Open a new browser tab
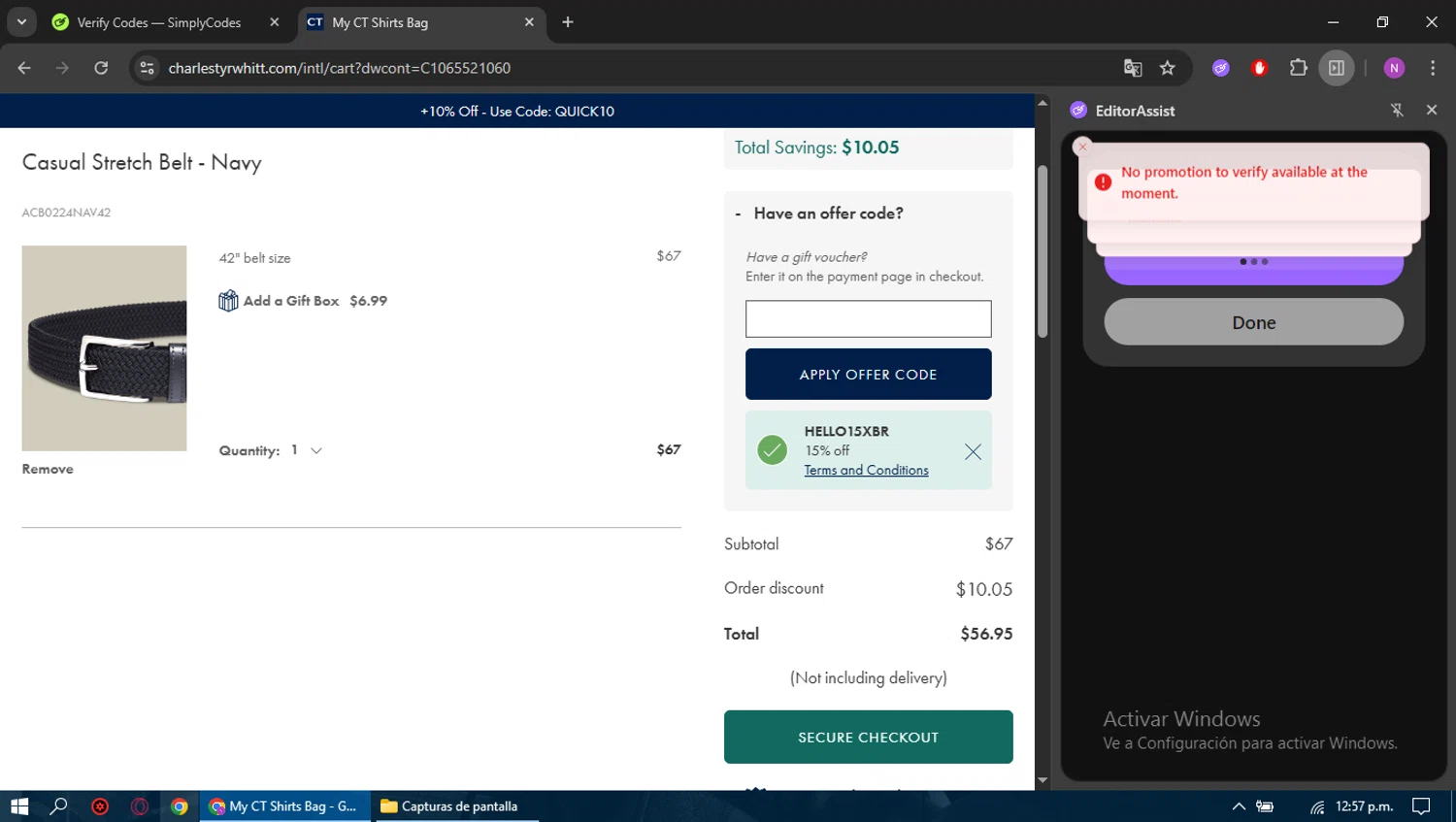Viewport: 1456px width, 822px height. coord(568,22)
